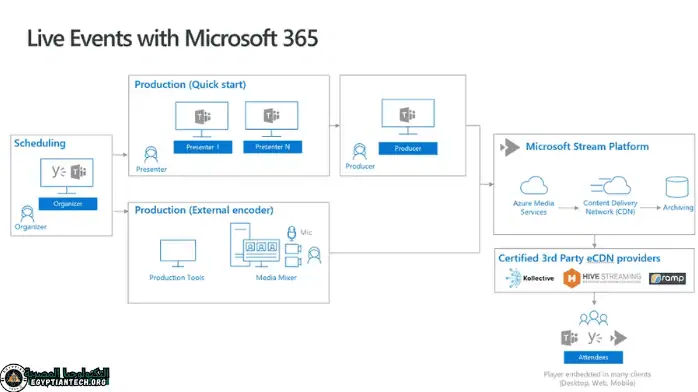Select the Media Mixer computer icon
Screen dimensions: 698x392
(255, 245)
